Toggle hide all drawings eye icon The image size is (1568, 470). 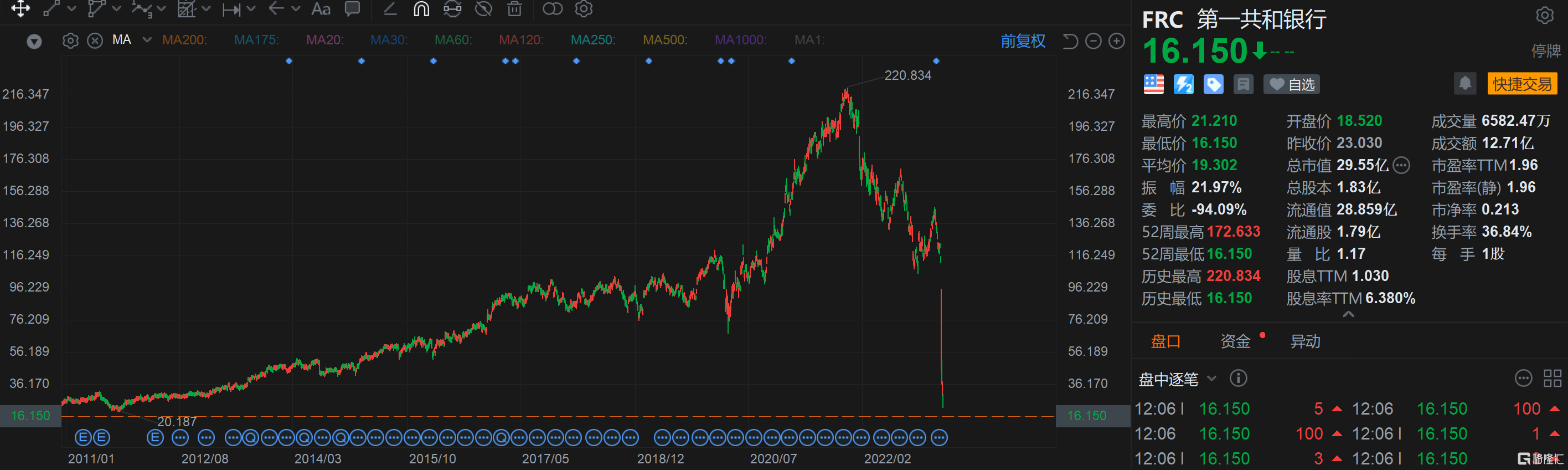(x=483, y=8)
